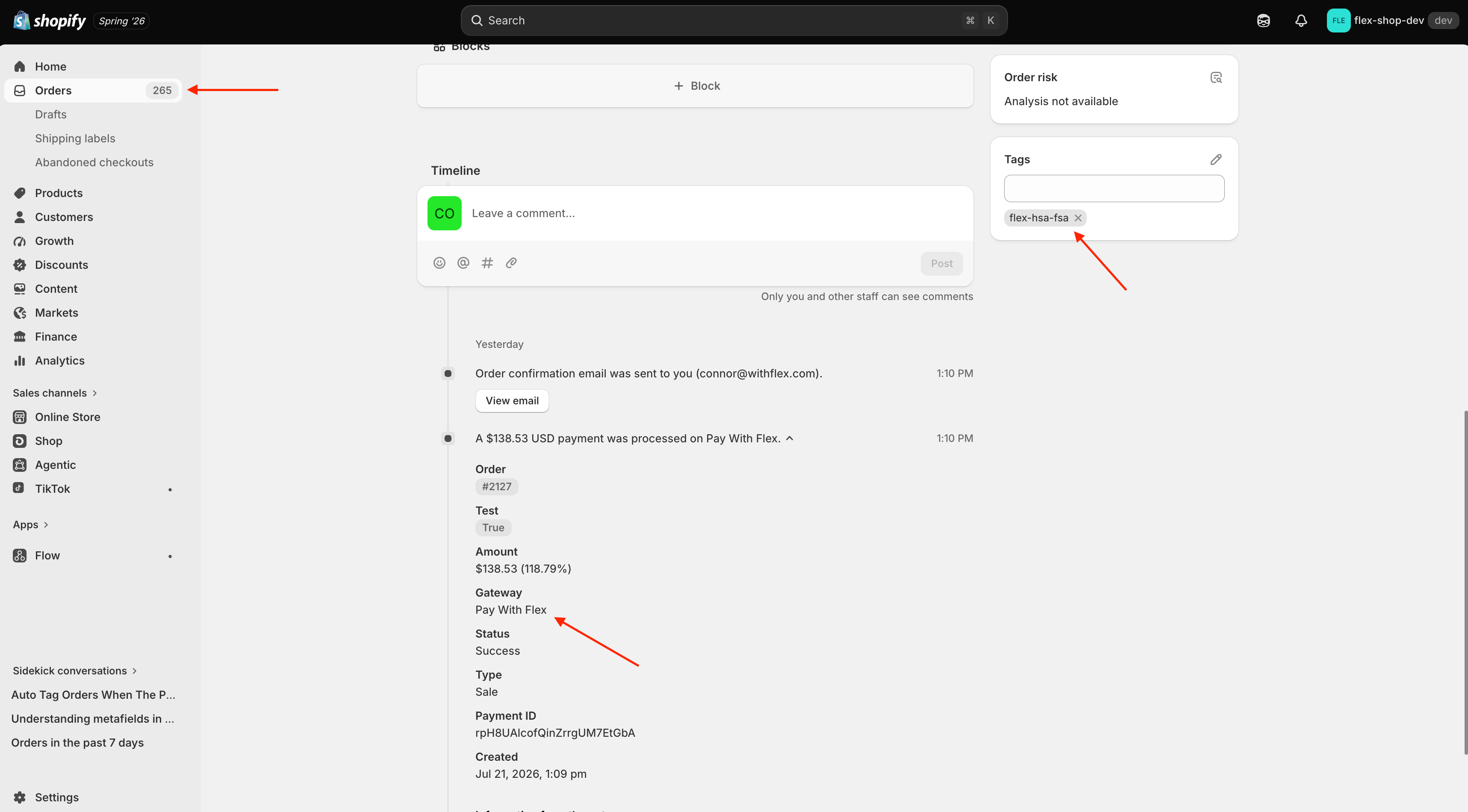Click the Discounts badge icon
Viewport: 1468px width, 812px height.
click(x=20, y=265)
